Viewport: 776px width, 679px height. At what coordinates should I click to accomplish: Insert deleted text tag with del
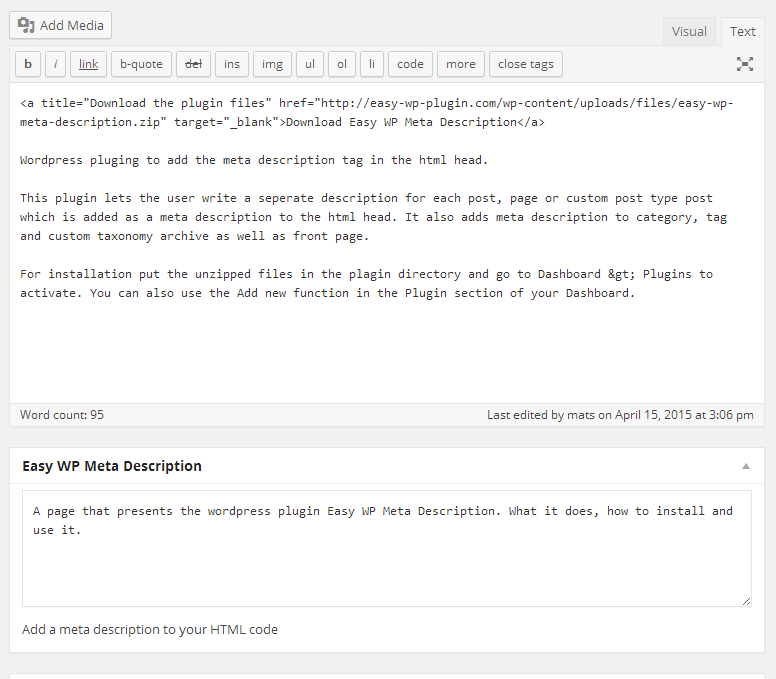coord(193,64)
